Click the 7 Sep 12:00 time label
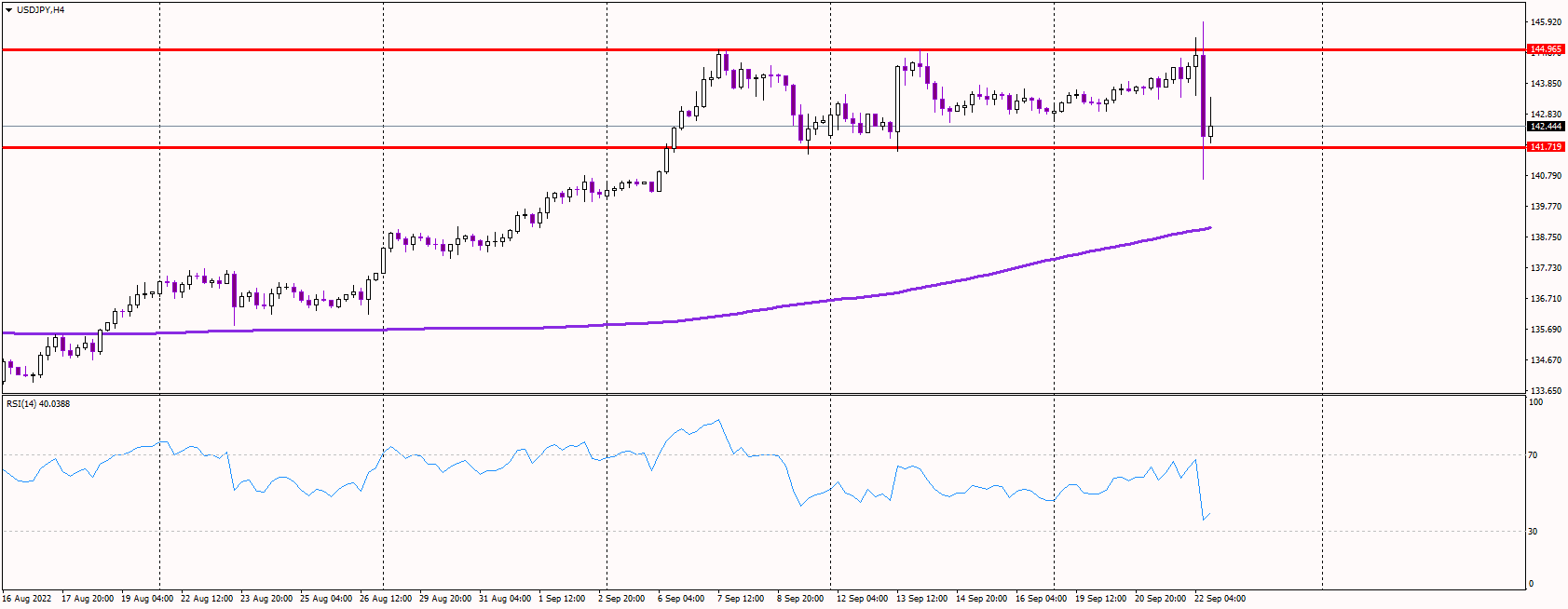Screen dimensions: 1568x609 point(741,599)
